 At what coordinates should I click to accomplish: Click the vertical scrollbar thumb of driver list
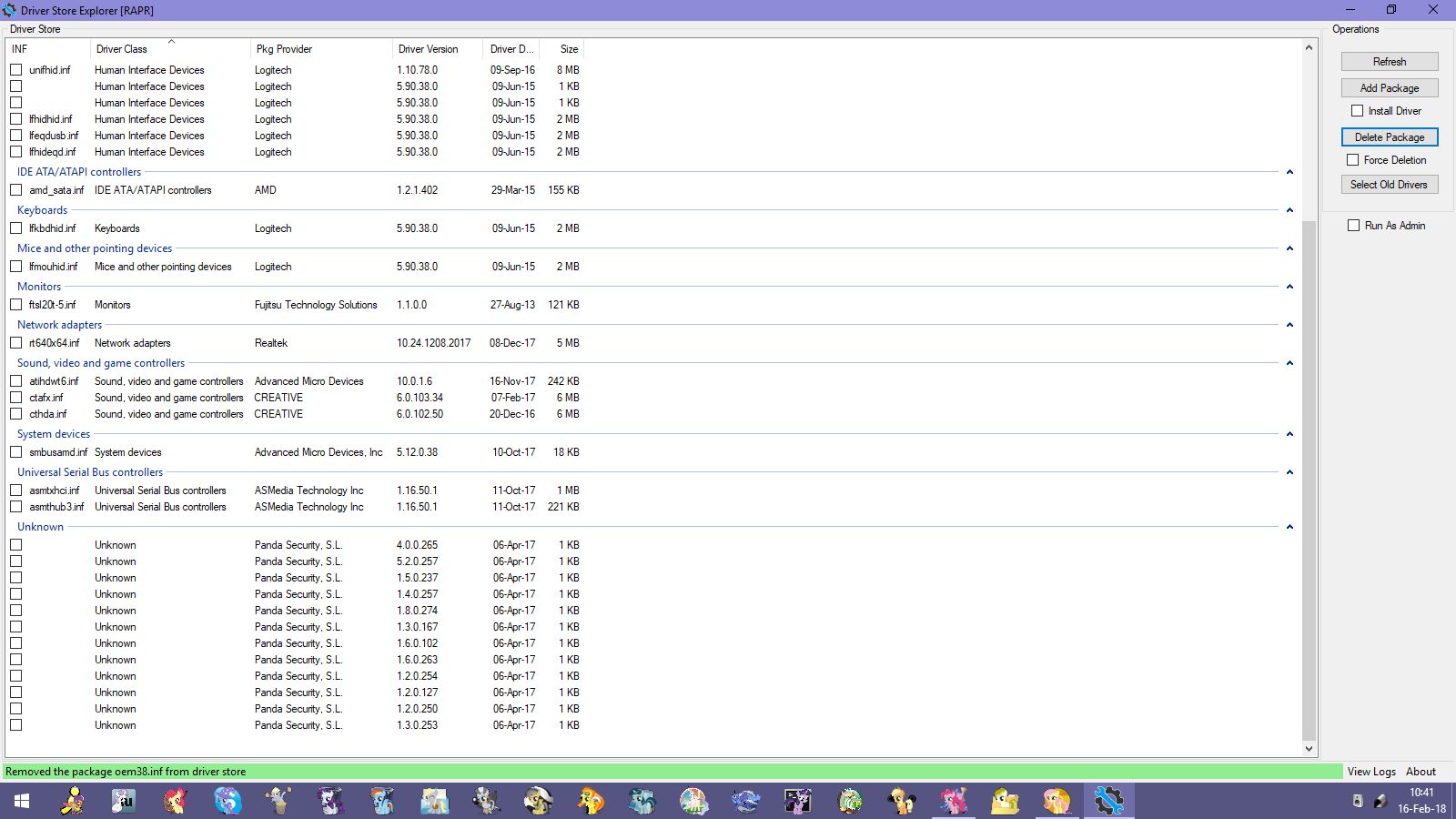point(1309,480)
